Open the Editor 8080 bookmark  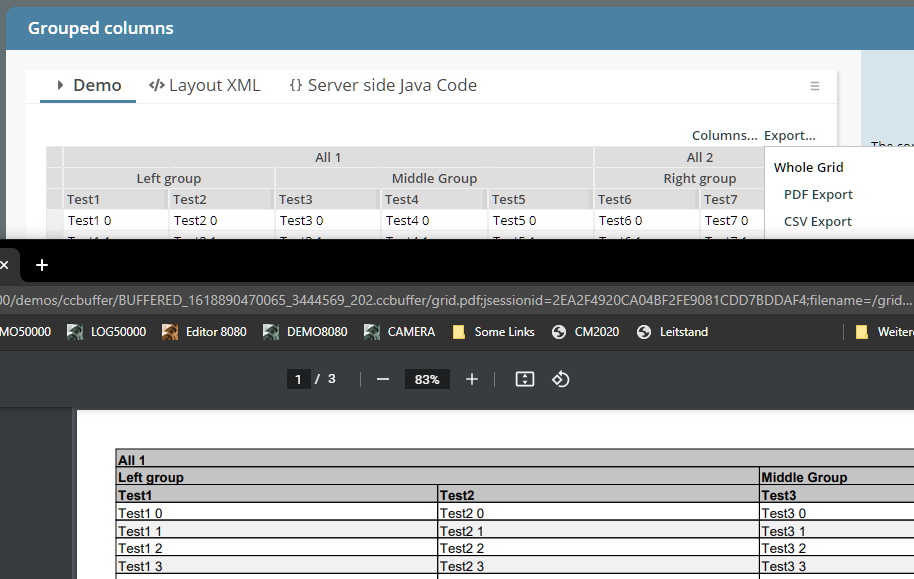click(x=204, y=332)
